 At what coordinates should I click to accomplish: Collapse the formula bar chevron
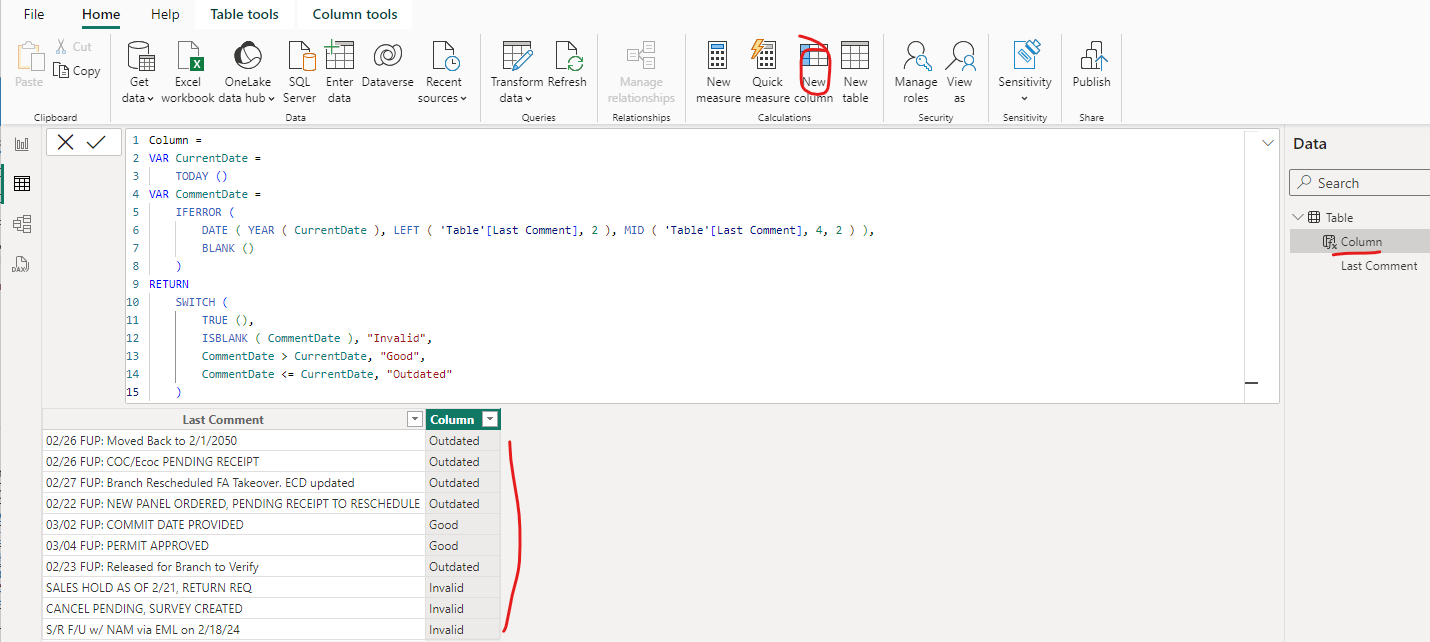(x=1268, y=143)
